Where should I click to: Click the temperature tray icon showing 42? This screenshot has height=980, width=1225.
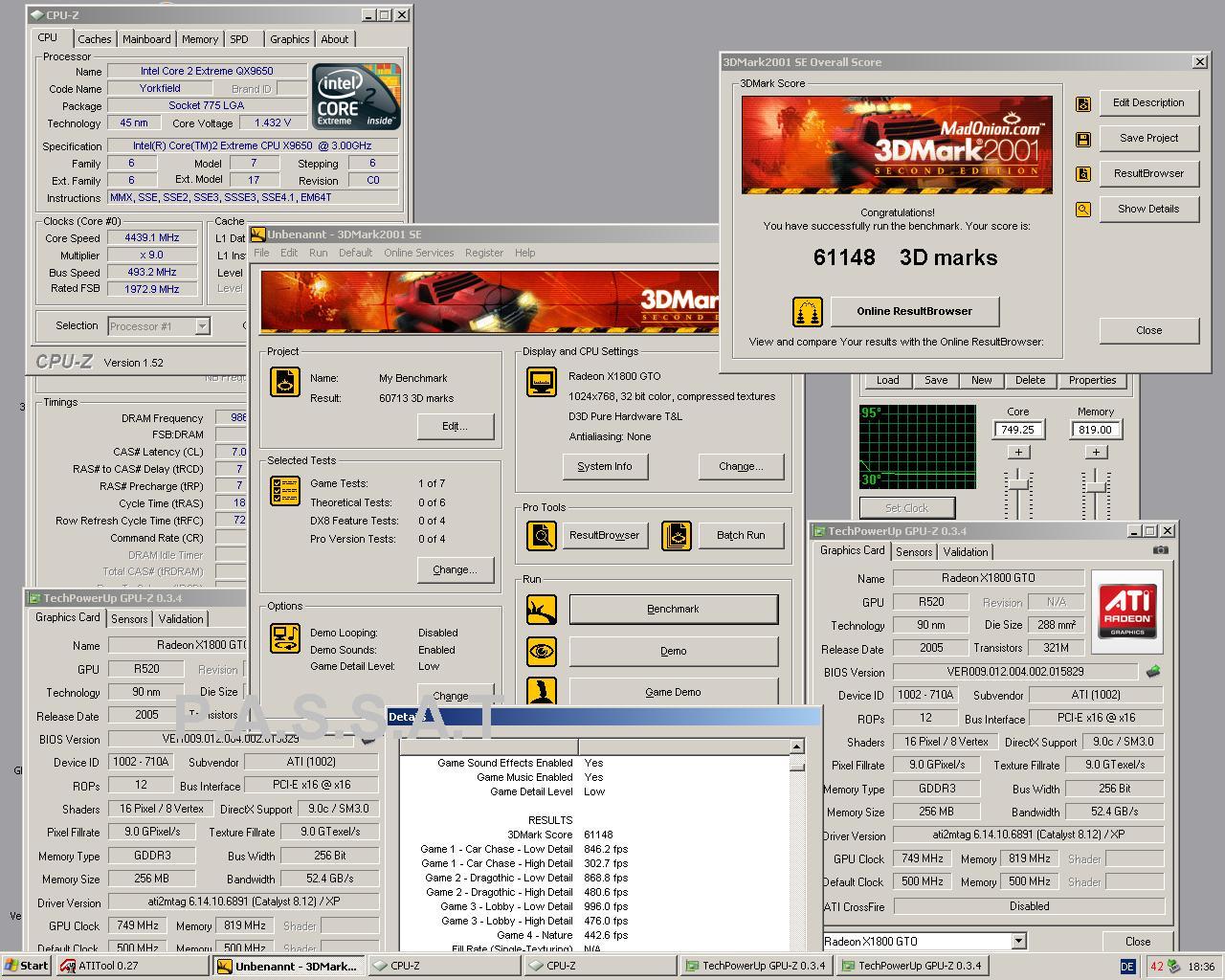[1156, 967]
